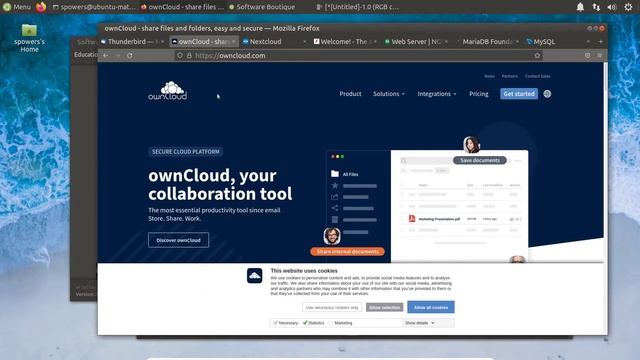Toggle the Necessary cookies checkbox
Viewport: 640px width, 360px height.
tap(276, 323)
